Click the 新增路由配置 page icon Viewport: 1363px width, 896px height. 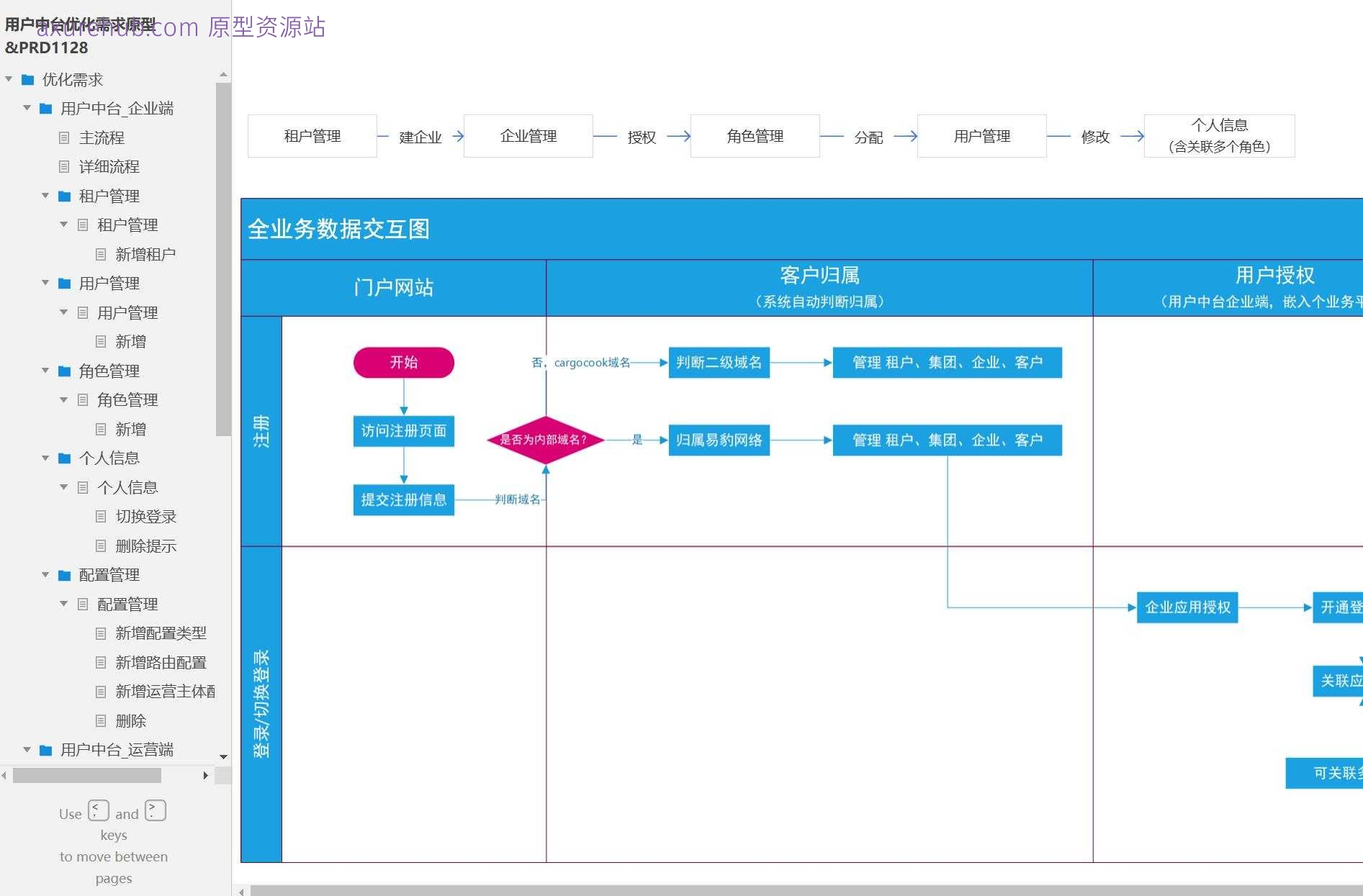(x=101, y=662)
